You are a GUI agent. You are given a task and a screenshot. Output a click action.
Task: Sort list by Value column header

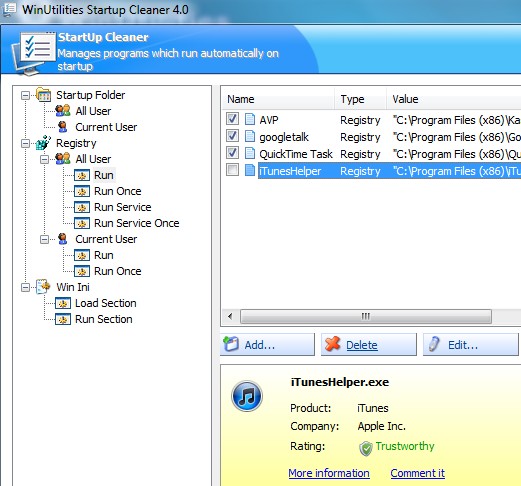click(454, 99)
